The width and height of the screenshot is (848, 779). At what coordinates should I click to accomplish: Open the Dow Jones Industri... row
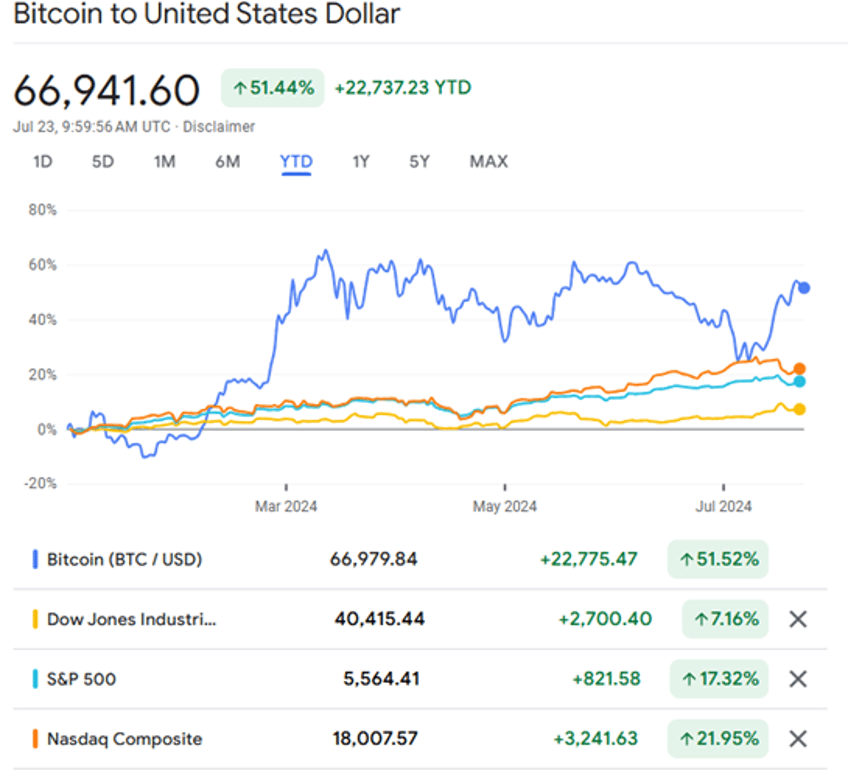click(x=420, y=619)
